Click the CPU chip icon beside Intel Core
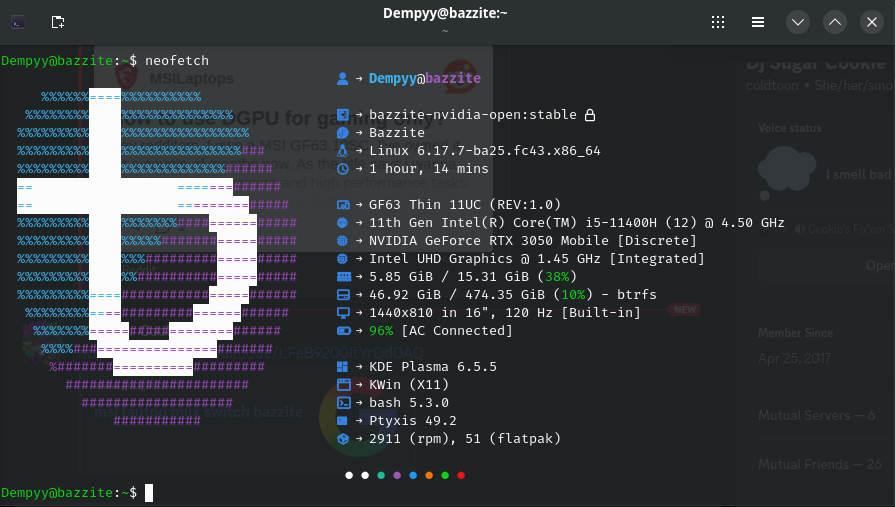This screenshot has height=507, width=895. [342, 223]
